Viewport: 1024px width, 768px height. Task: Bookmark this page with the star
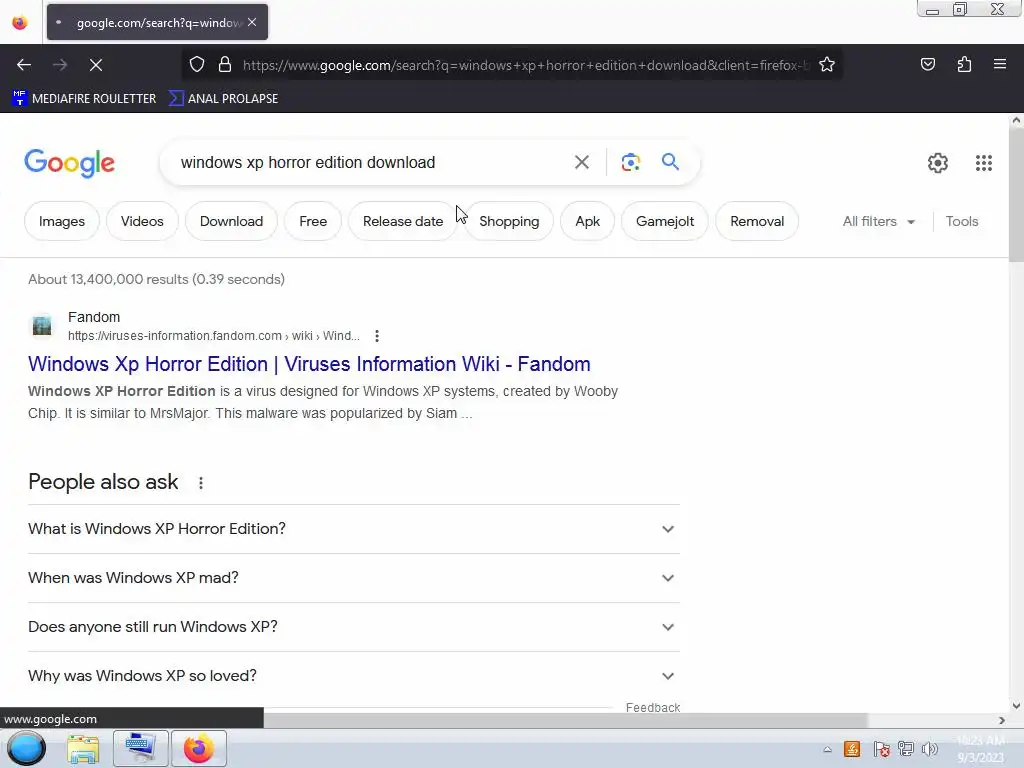pyautogui.click(x=827, y=65)
